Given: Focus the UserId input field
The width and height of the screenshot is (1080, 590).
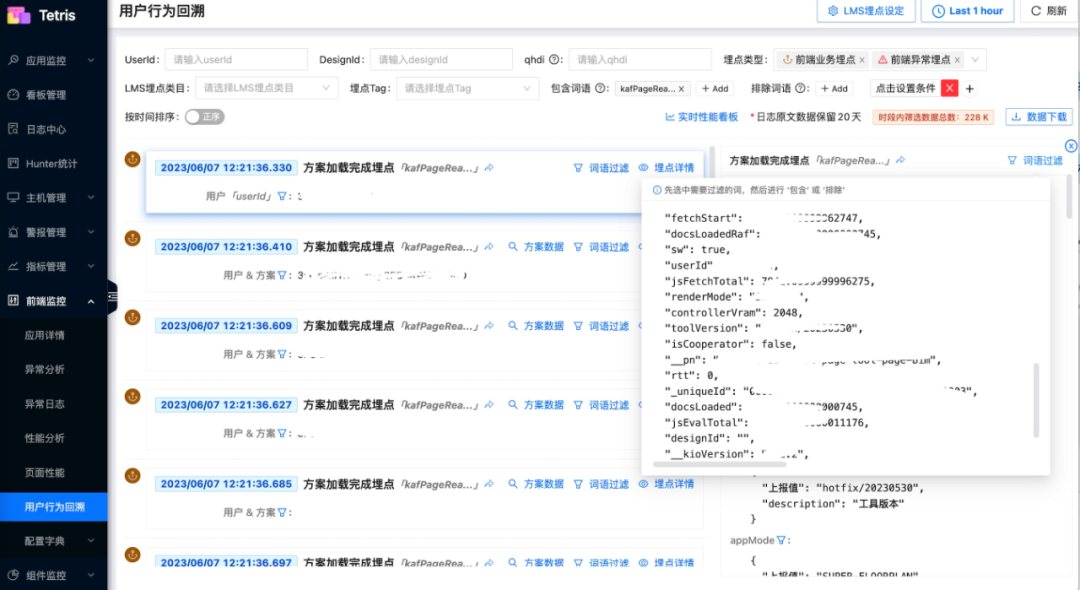Looking at the screenshot, I should (236, 60).
